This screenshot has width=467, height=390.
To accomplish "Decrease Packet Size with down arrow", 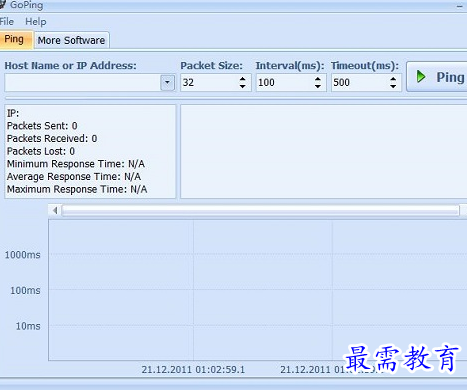I will pyautogui.click(x=243, y=86).
